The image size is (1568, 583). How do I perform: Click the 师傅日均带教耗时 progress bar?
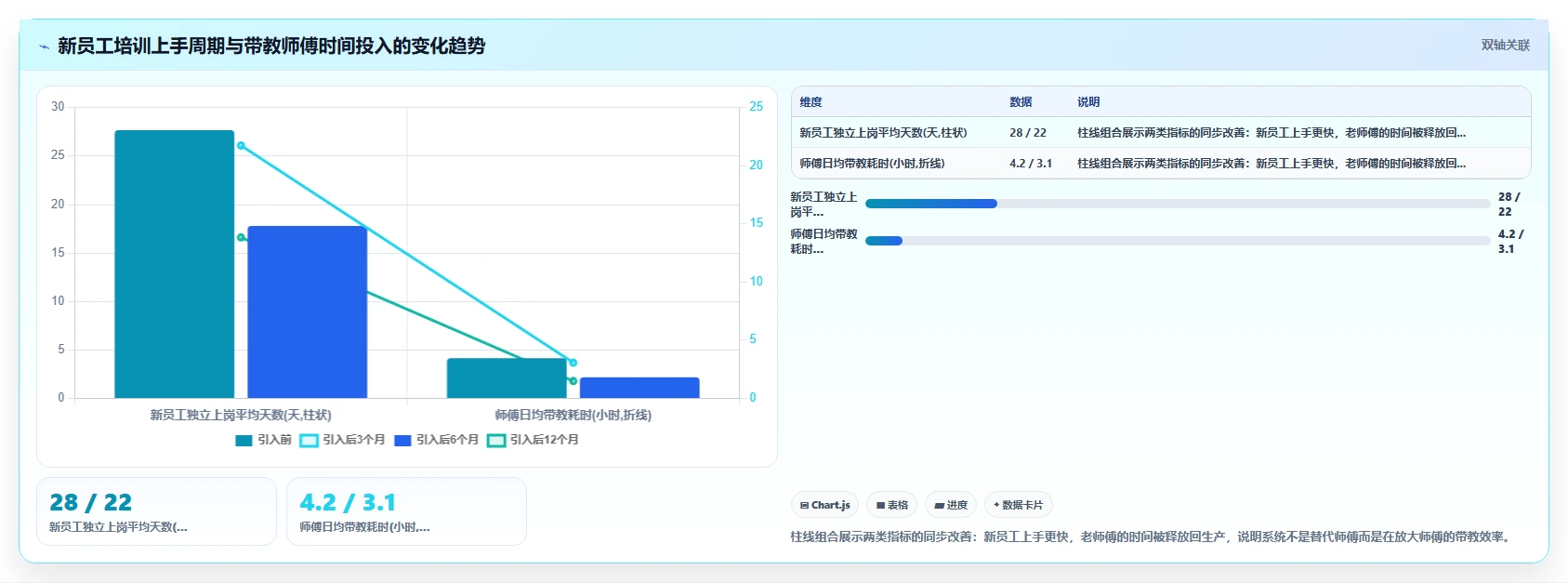(x=1178, y=241)
